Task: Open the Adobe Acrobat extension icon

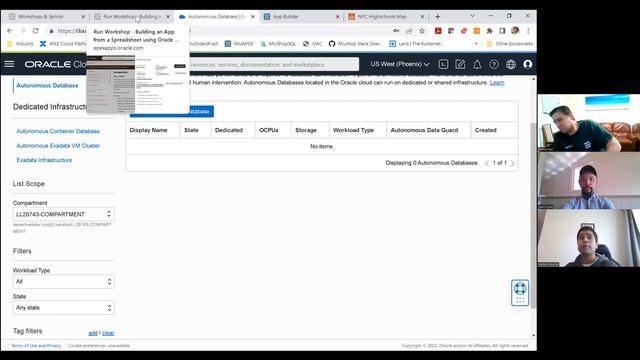Action: (438, 31)
